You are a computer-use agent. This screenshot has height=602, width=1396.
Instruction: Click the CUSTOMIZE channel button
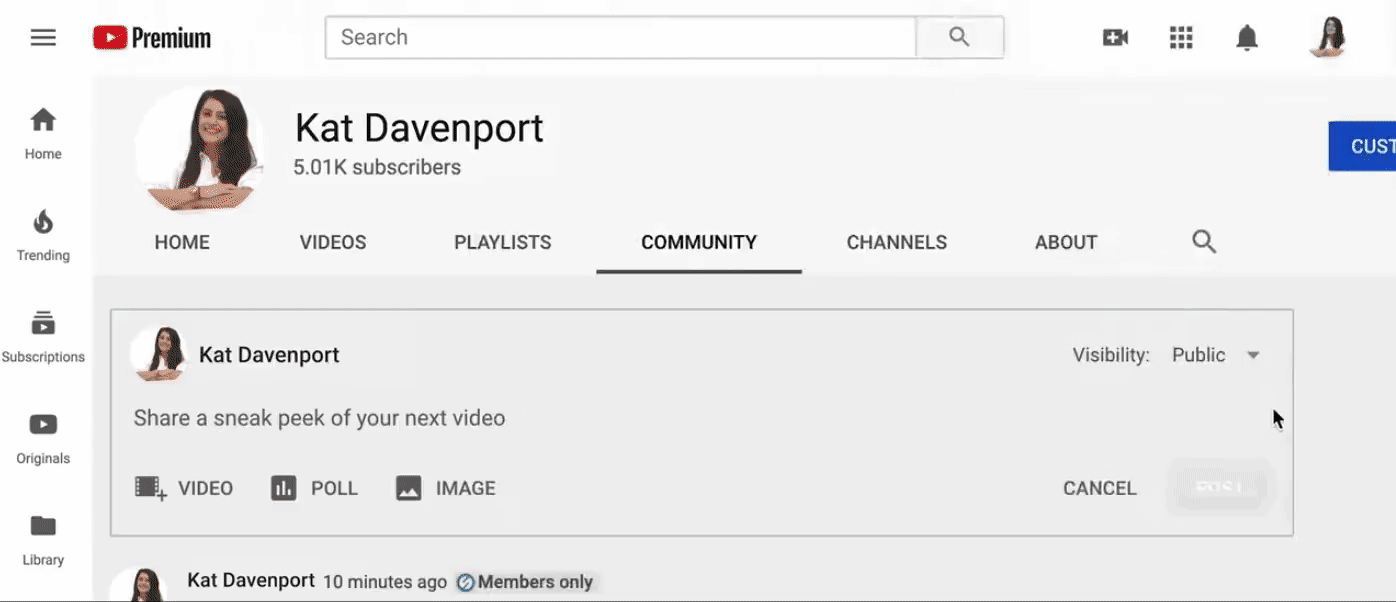point(1370,146)
